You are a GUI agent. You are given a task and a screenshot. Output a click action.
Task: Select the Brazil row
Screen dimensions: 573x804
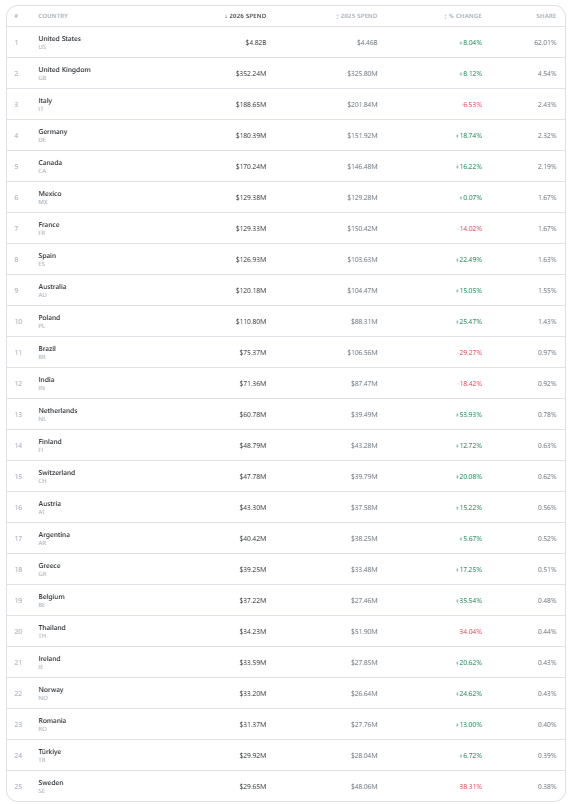[286, 352]
